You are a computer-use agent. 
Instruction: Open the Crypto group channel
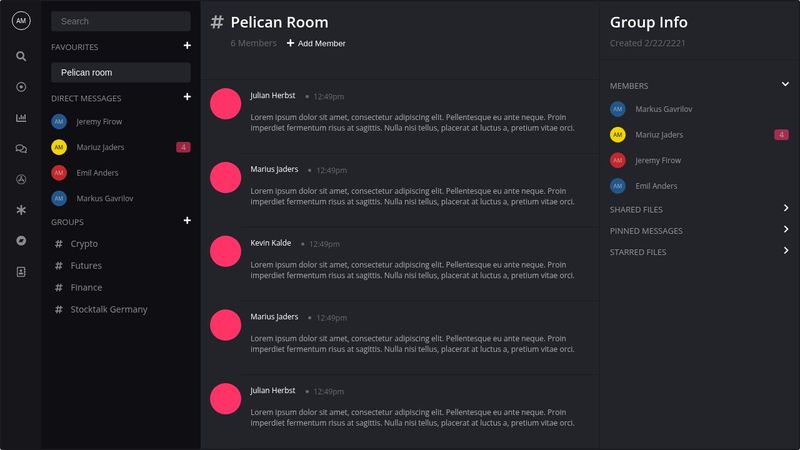click(x=84, y=244)
